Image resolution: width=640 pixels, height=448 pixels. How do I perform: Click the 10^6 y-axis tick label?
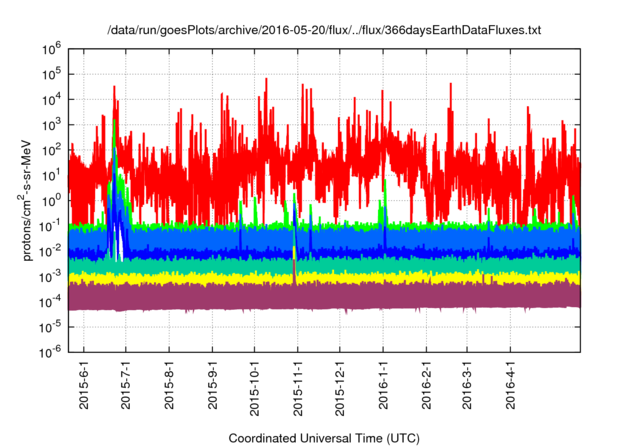tap(51, 50)
